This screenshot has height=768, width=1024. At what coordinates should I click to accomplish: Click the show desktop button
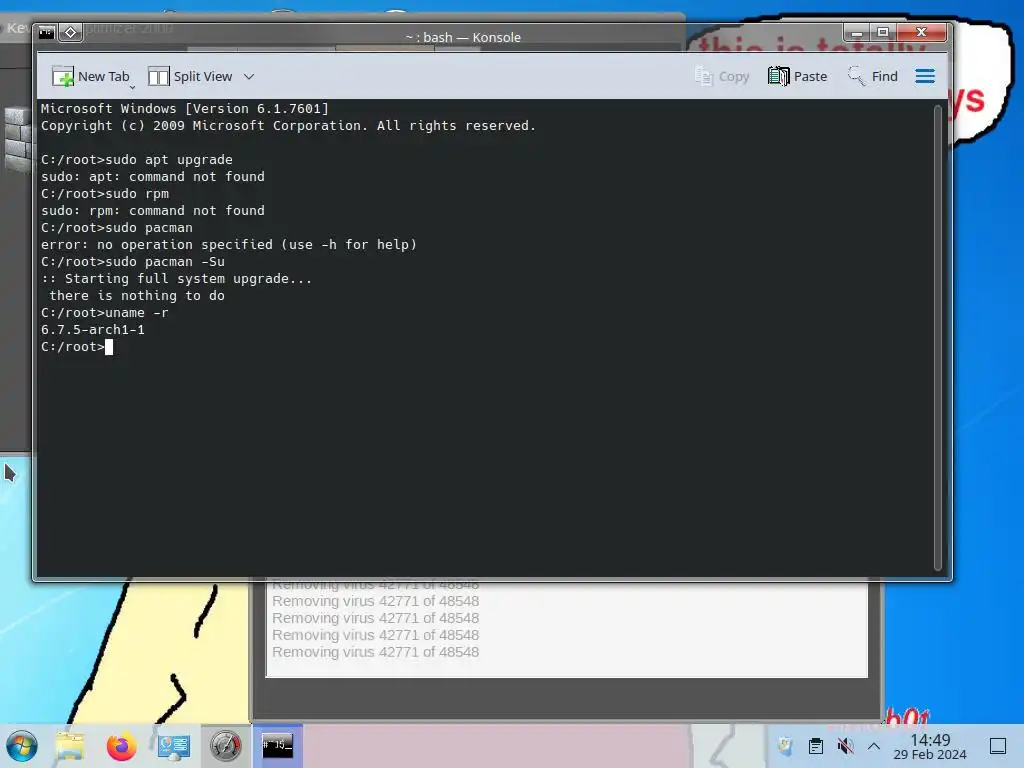[x=998, y=746]
